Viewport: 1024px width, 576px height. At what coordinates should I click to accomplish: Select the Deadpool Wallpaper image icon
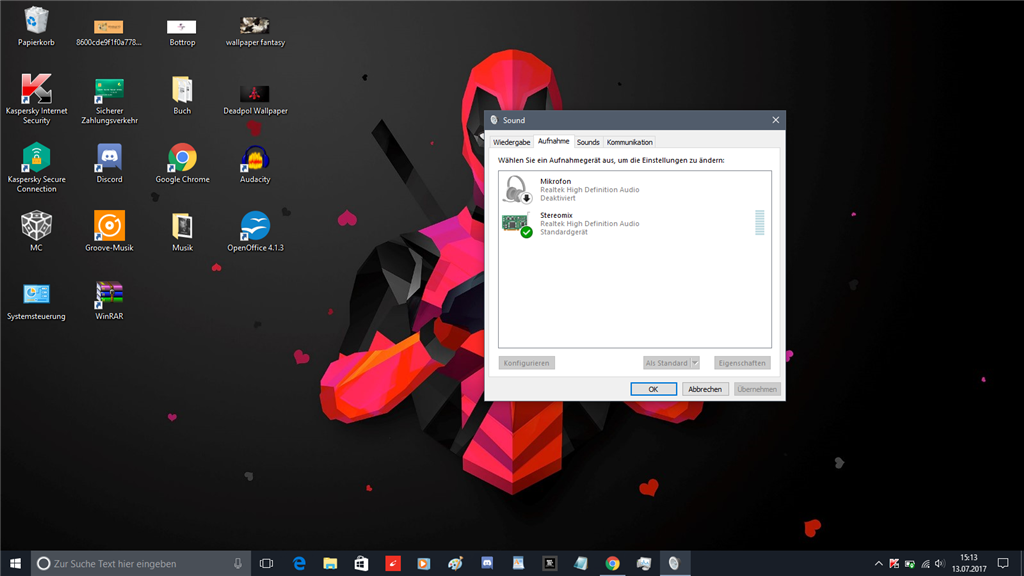tap(255, 99)
